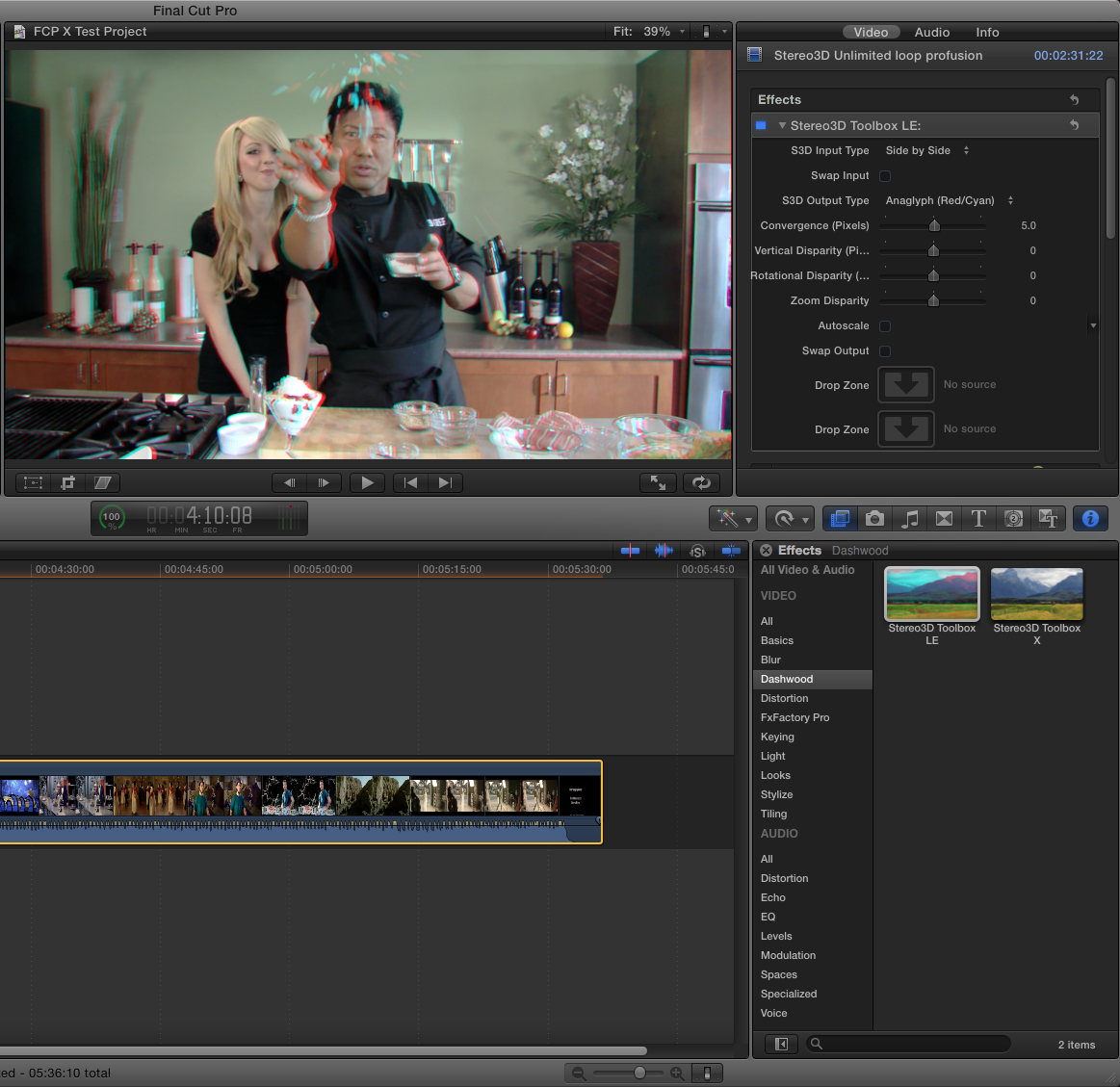Toggle loop playback icon
This screenshot has width=1120, height=1087.
pos(701,483)
